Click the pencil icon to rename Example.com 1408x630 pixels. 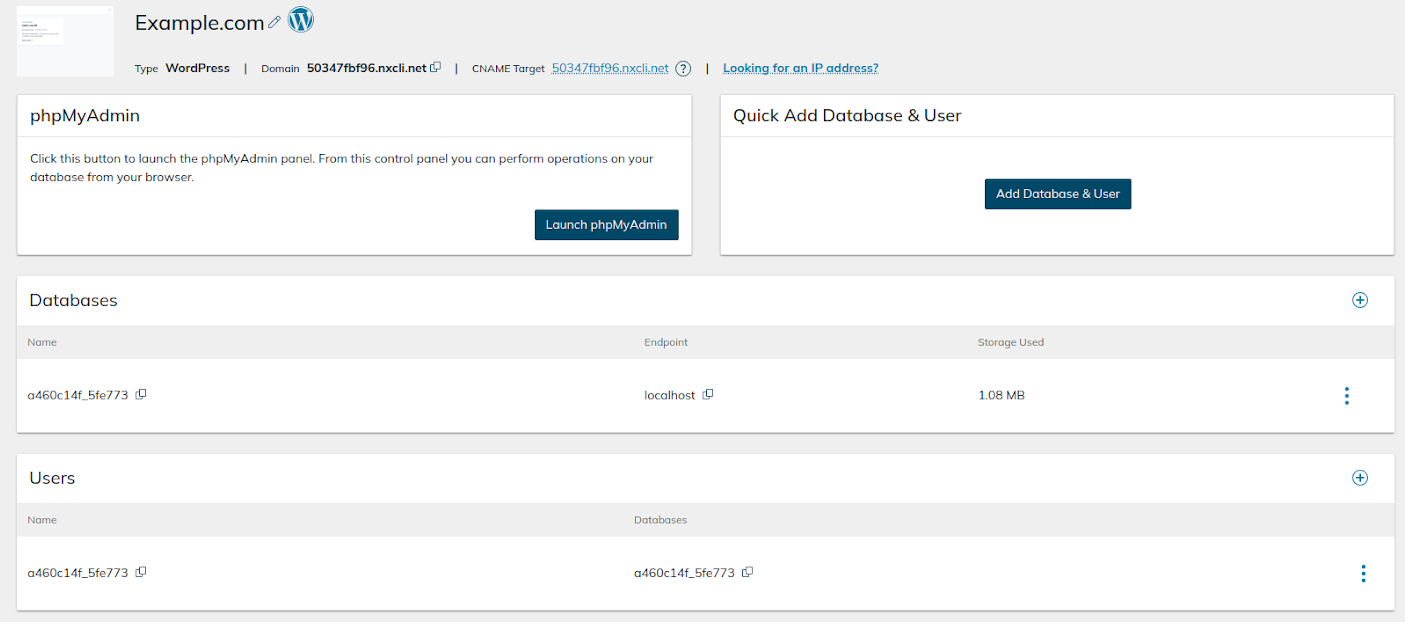[275, 22]
